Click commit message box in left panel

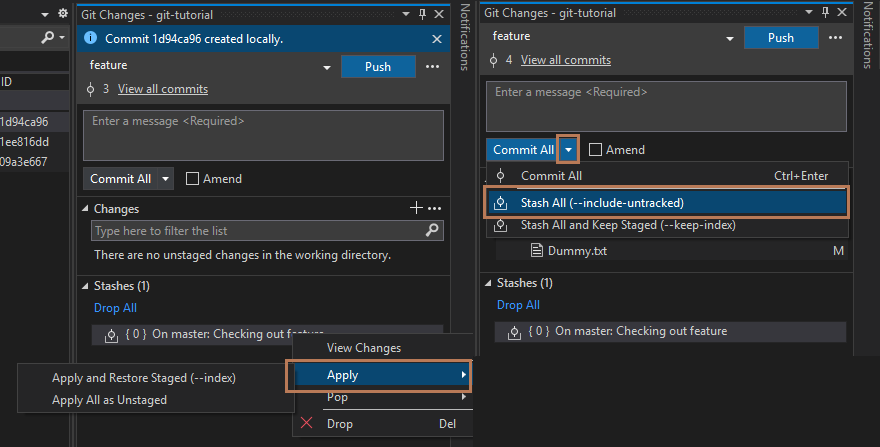pyautogui.click(x=263, y=135)
